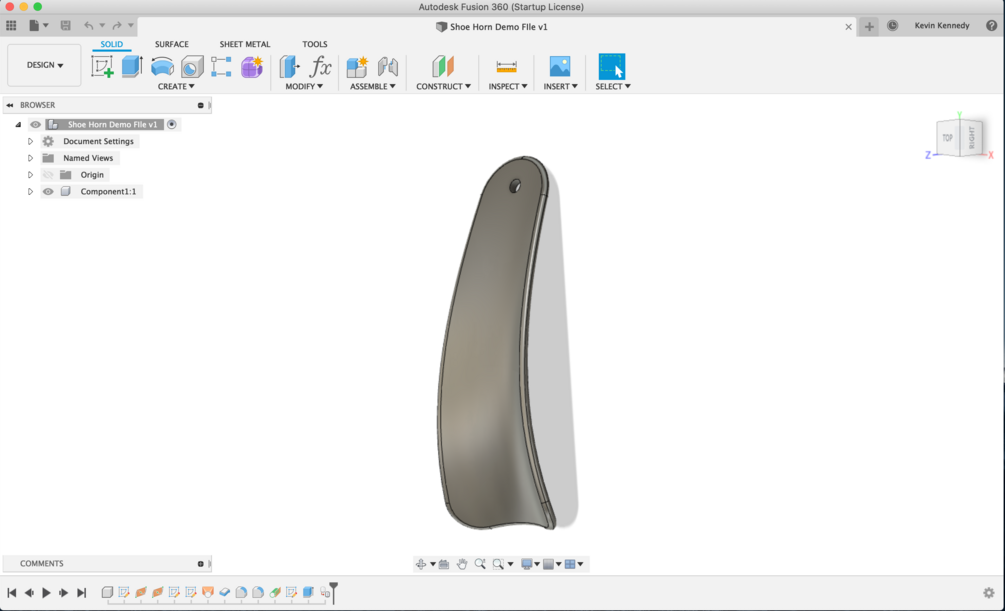1005x611 pixels.
Task: Click the Extrude tool icon
Action: [132, 67]
